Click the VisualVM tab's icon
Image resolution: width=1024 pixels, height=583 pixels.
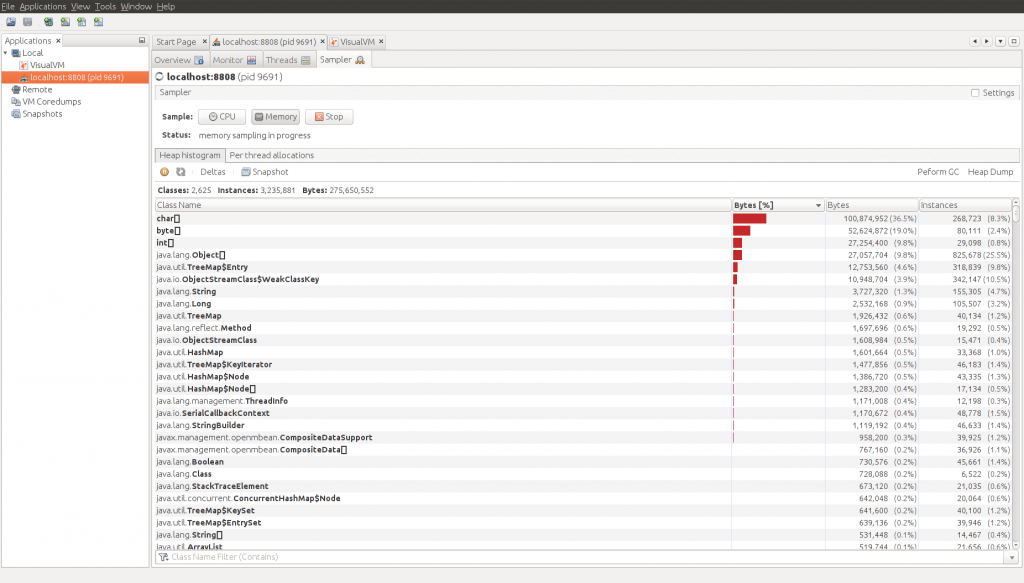[x=334, y=42]
